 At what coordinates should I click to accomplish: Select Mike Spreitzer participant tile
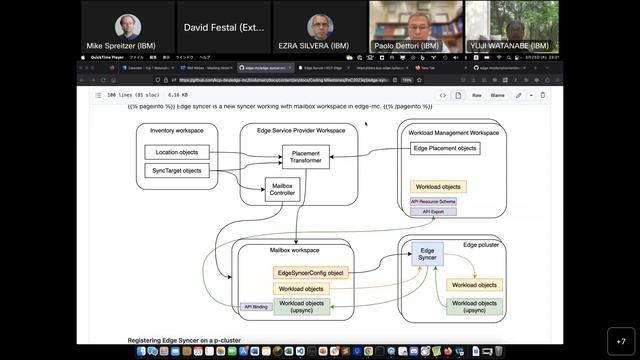coord(128,27)
